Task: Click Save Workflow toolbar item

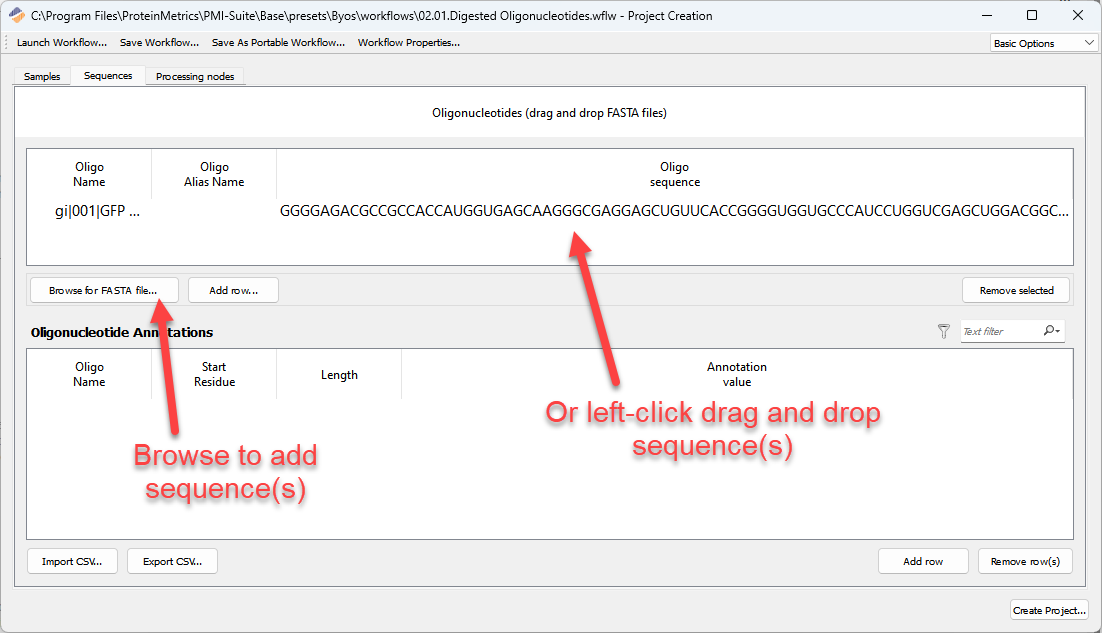Action: click(159, 43)
